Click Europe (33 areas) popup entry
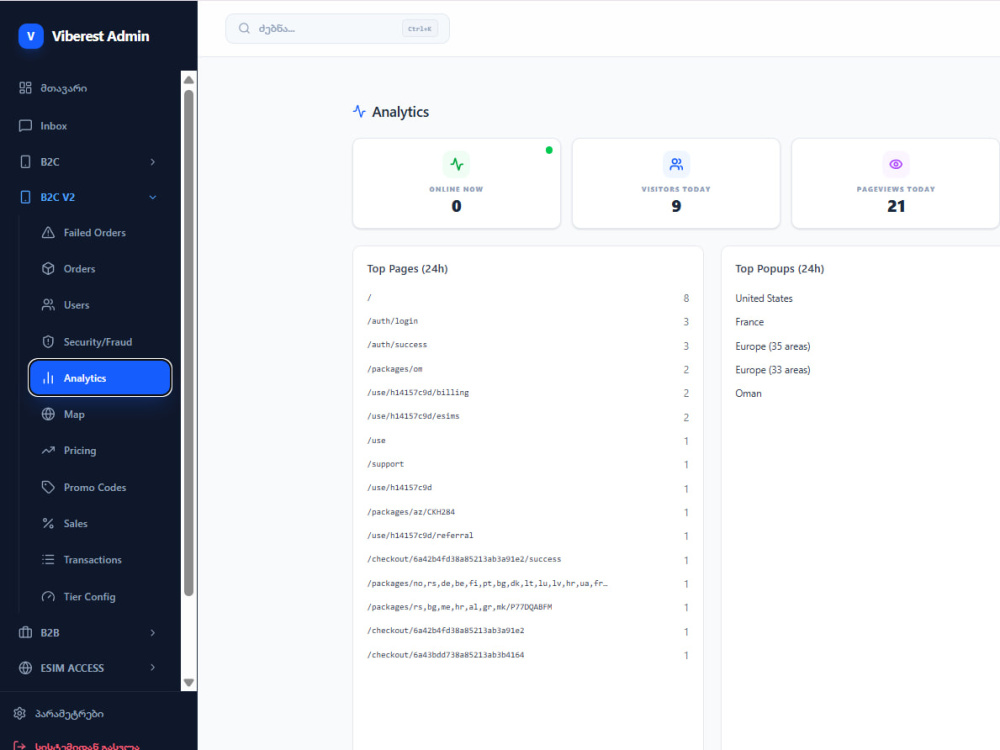 772,370
